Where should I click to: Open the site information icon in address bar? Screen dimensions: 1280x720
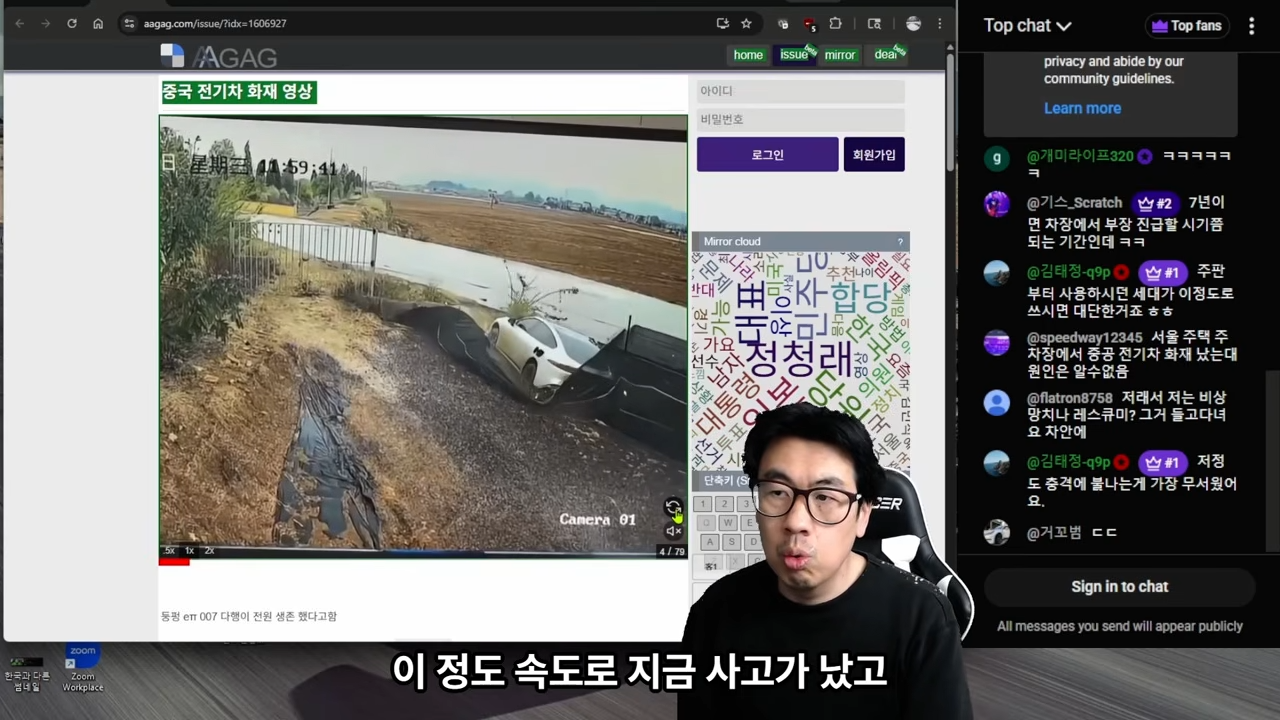coord(129,24)
